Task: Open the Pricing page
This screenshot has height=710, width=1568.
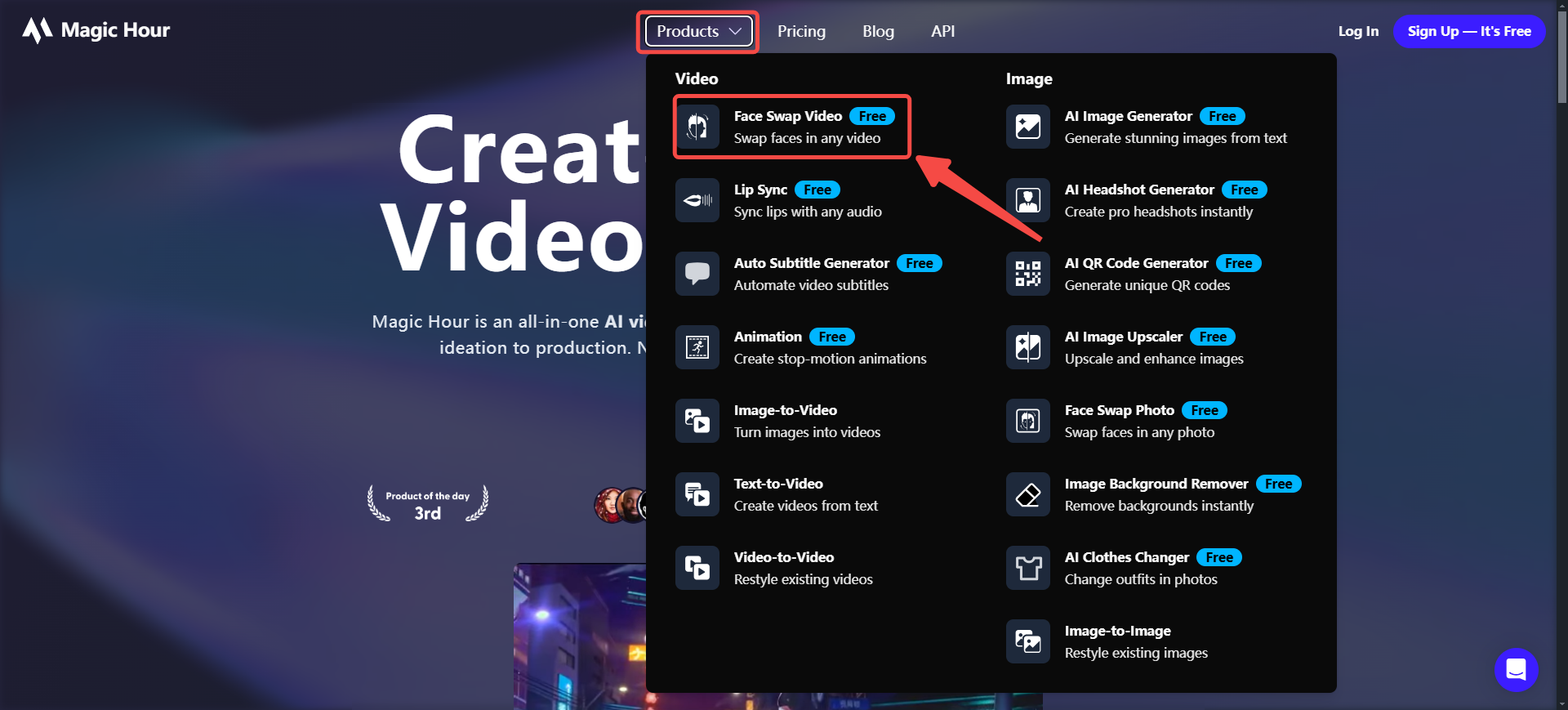Action: pos(801,31)
